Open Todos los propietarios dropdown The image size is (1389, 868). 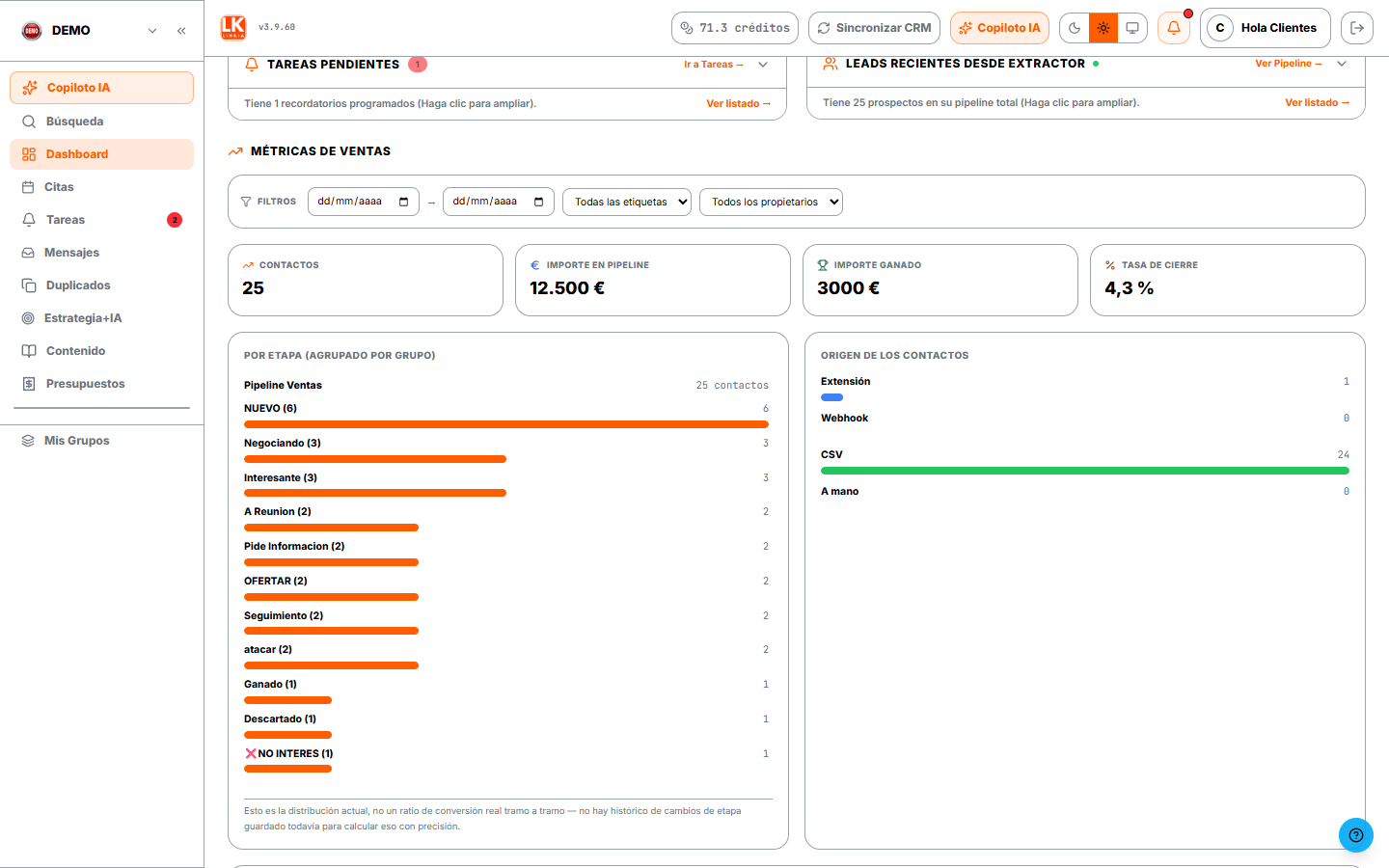pos(771,202)
